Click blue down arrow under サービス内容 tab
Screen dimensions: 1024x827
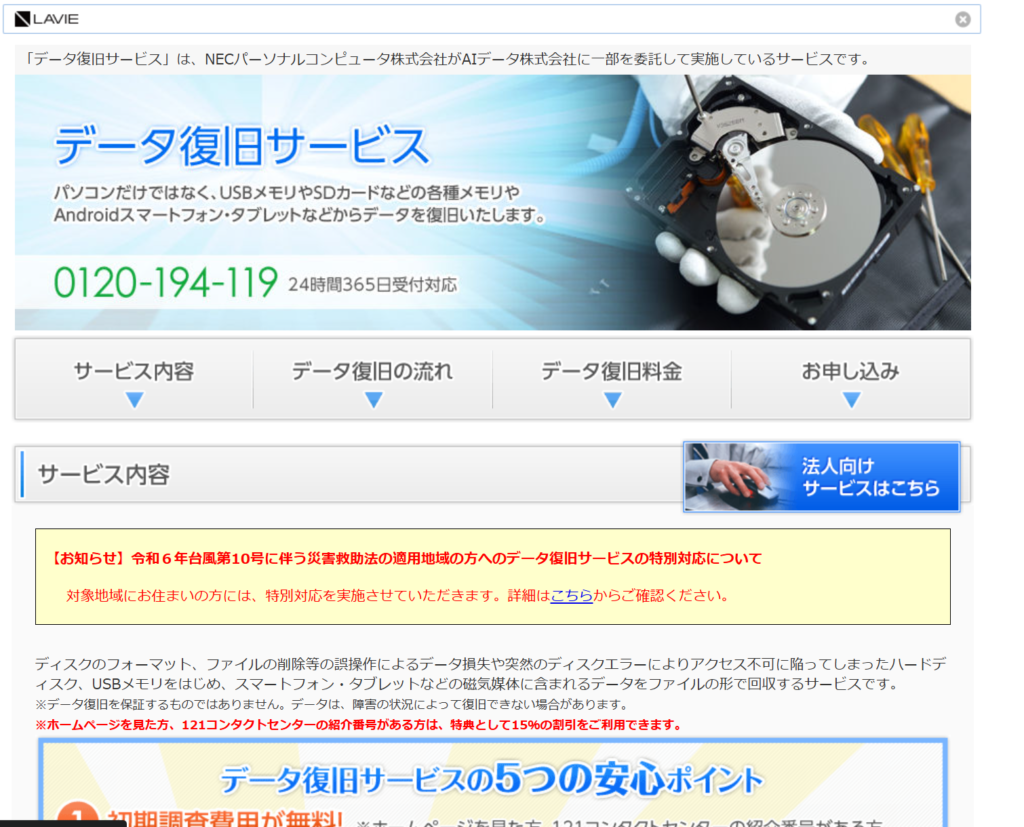[x=135, y=400]
